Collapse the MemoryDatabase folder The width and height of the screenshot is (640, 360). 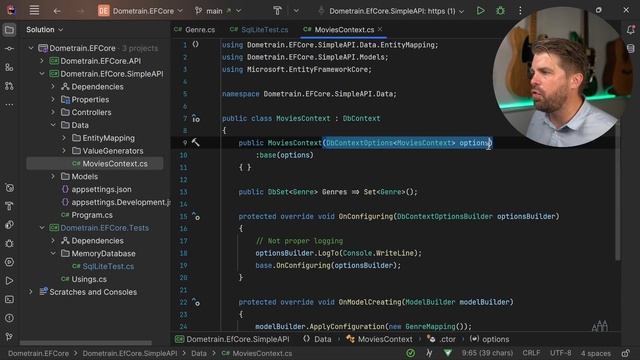[53, 253]
